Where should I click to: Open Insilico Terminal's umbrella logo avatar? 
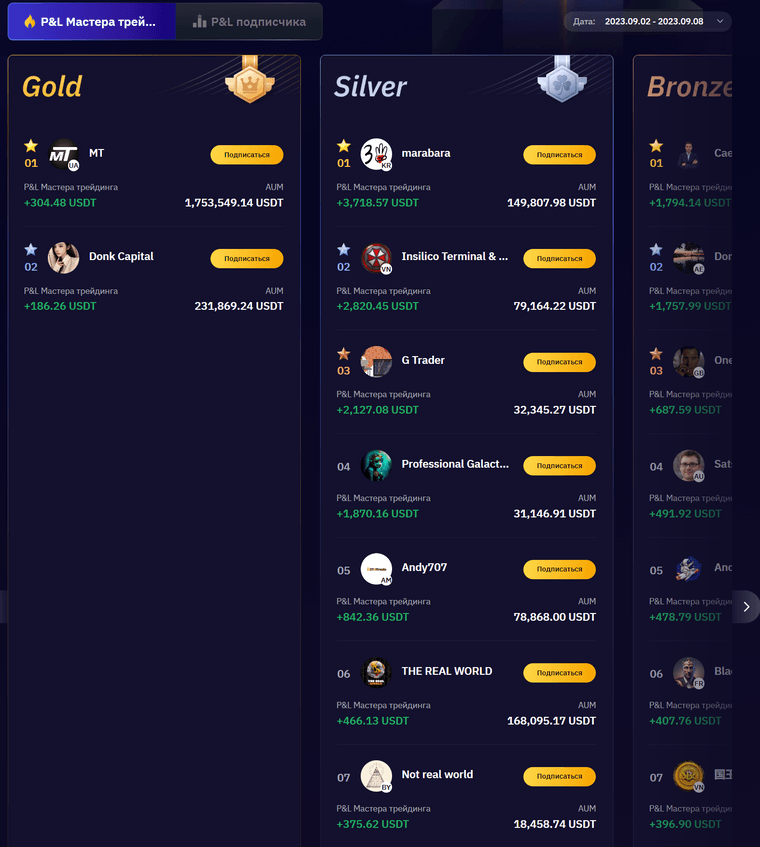tap(376, 258)
